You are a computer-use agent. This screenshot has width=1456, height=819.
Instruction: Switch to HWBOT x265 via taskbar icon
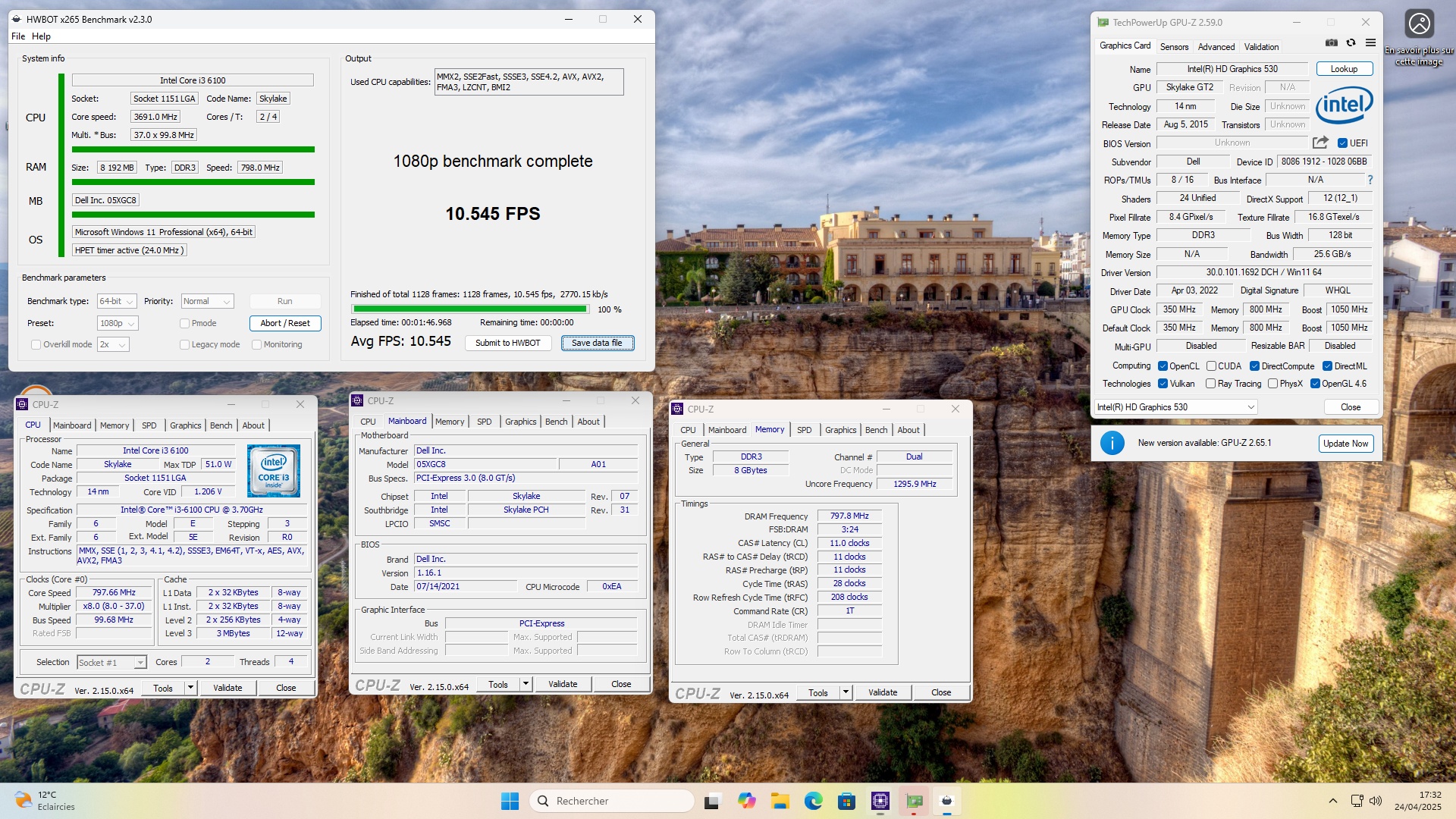(946, 801)
